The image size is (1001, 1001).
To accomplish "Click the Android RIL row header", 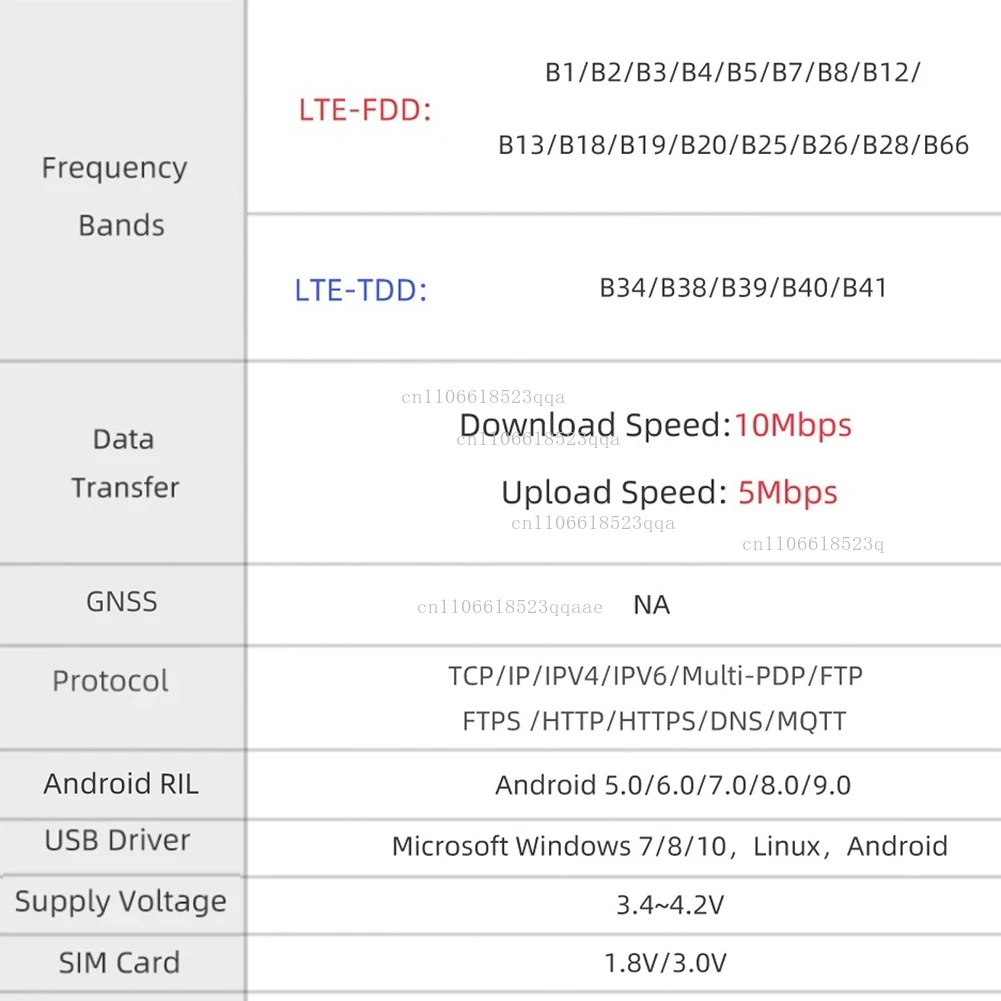I will coord(121,784).
